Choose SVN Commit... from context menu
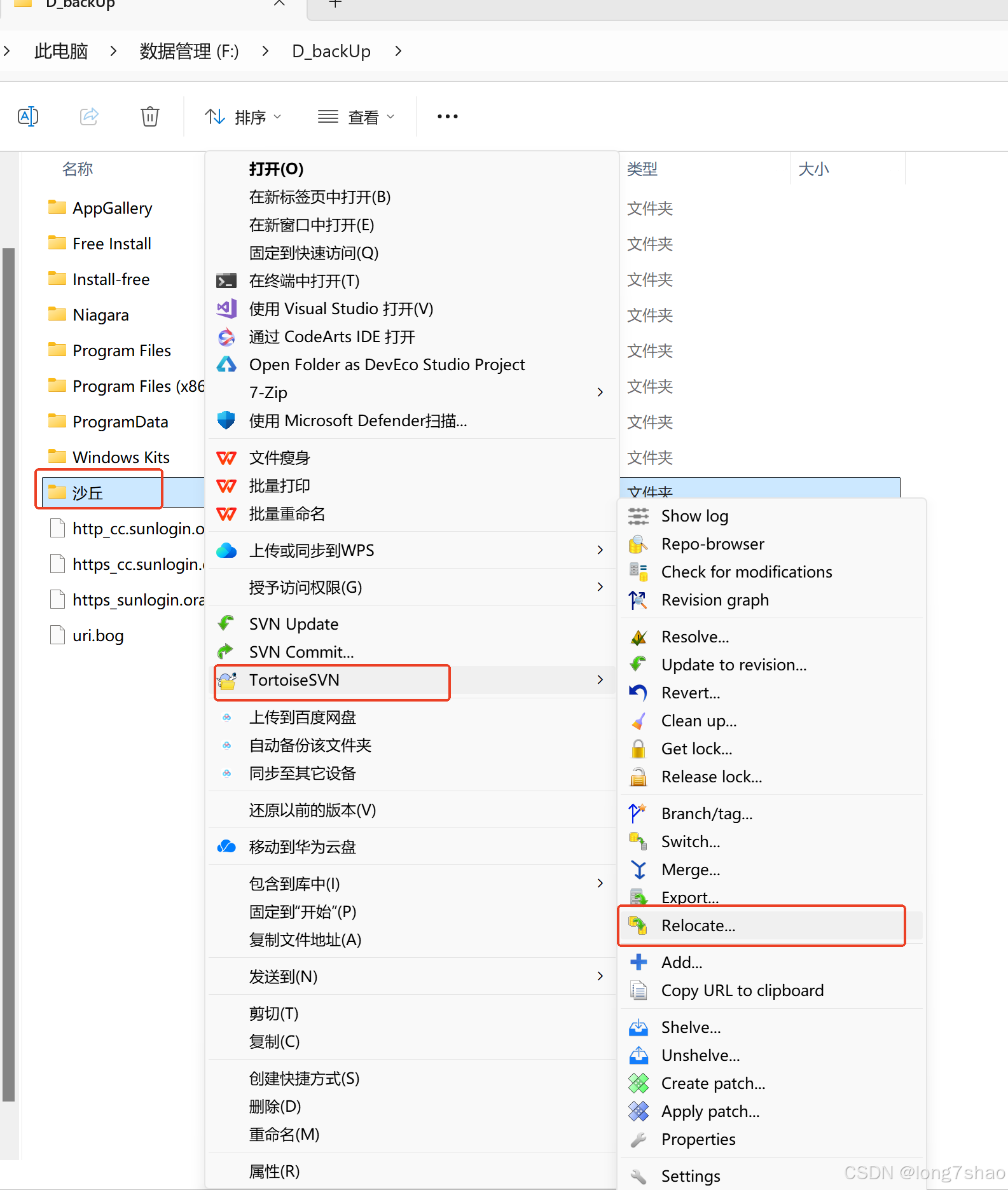Viewport: 1008px width, 1190px height. point(413,652)
